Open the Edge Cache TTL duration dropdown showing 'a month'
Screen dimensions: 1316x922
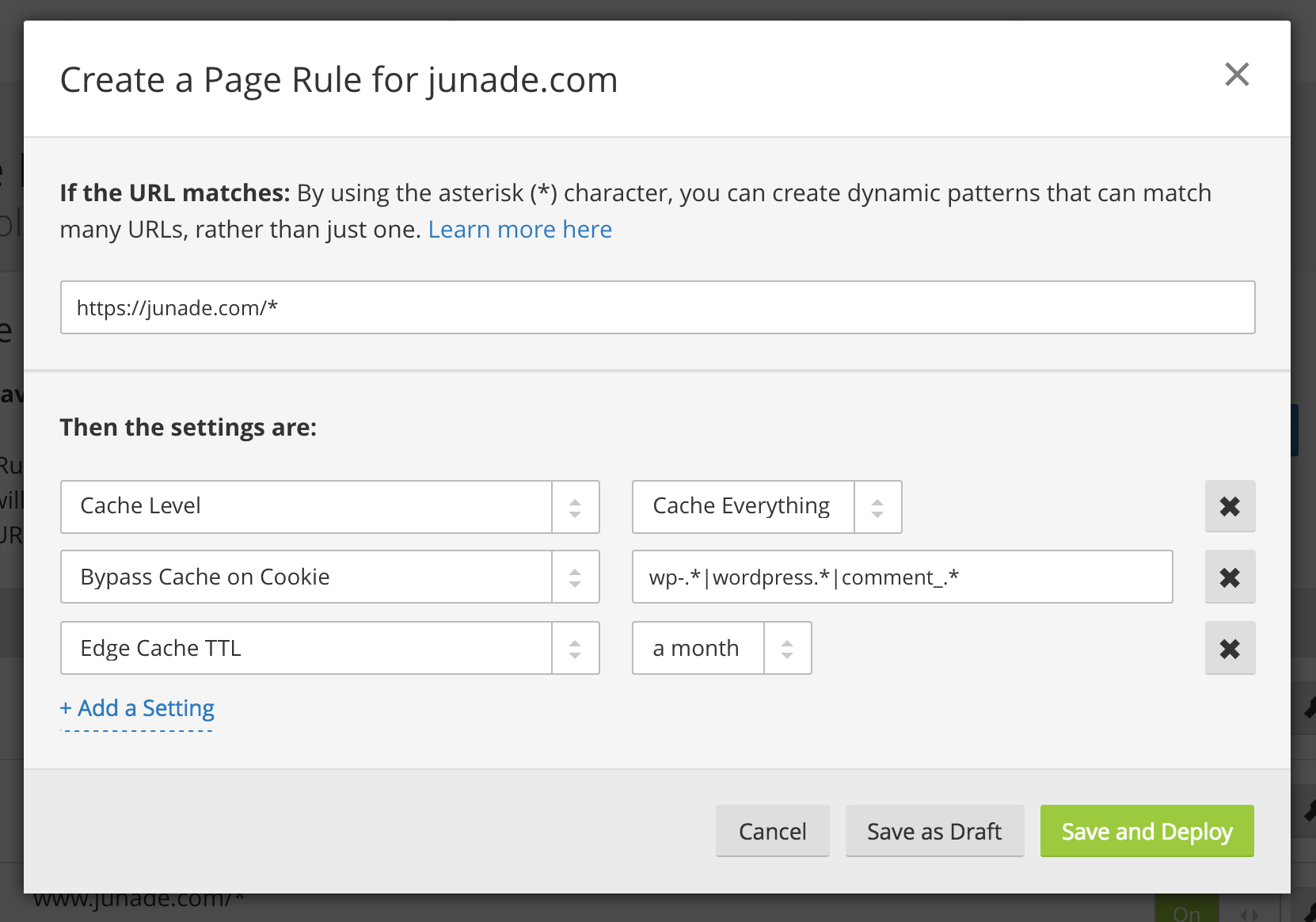tap(697, 647)
